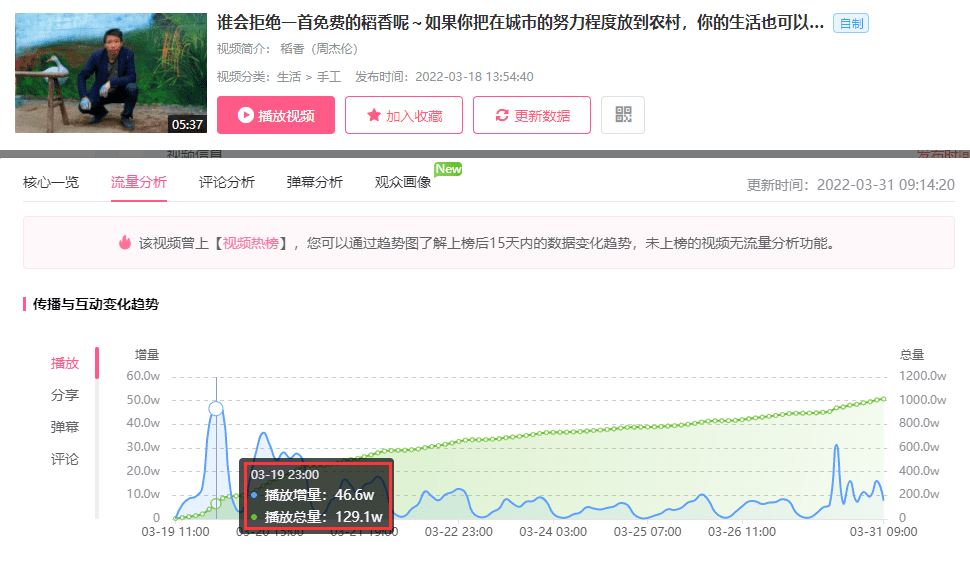Screen dimensions: 970x564
Task: Click the 视频简介 稻香 description text
Action: pyautogui.click(x=287, y=49)
